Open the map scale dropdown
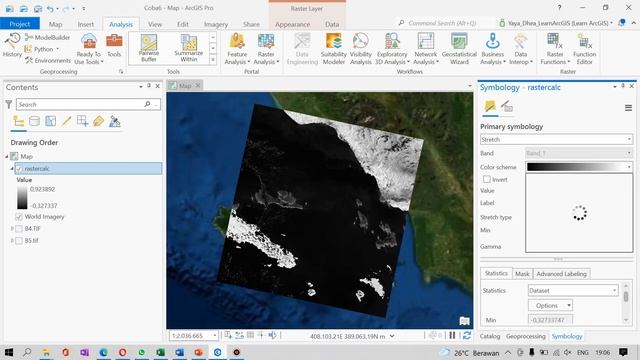Viewport: 640px width, 360px height. pyautogui.click(x=215, y=336)
